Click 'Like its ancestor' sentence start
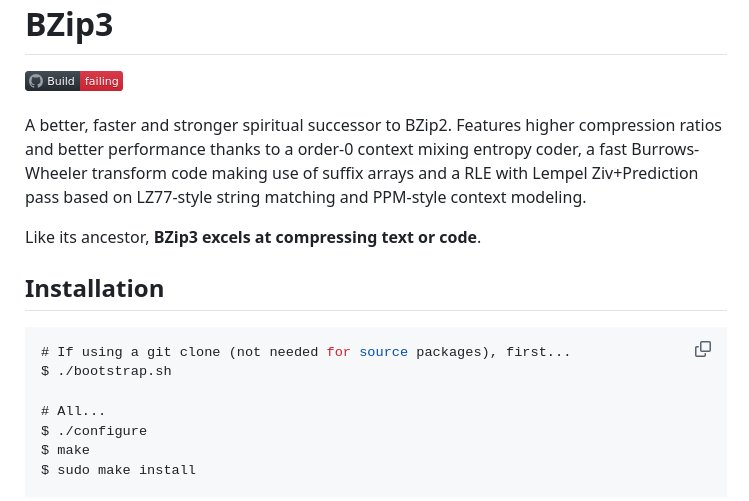The height and width of the screenshot is (501, 749). 87,237
